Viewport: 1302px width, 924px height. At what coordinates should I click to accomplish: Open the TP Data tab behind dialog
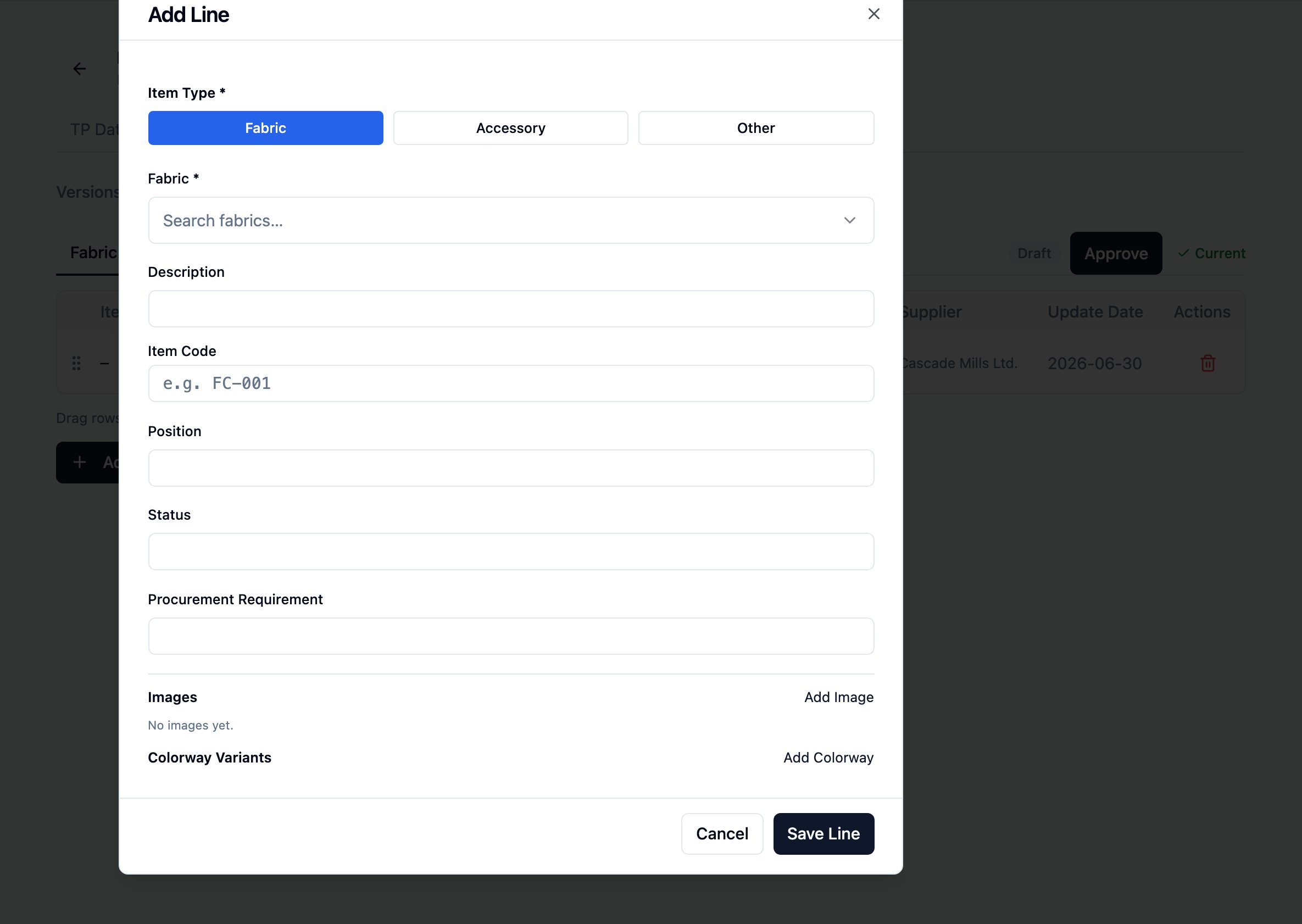(94, 130)
